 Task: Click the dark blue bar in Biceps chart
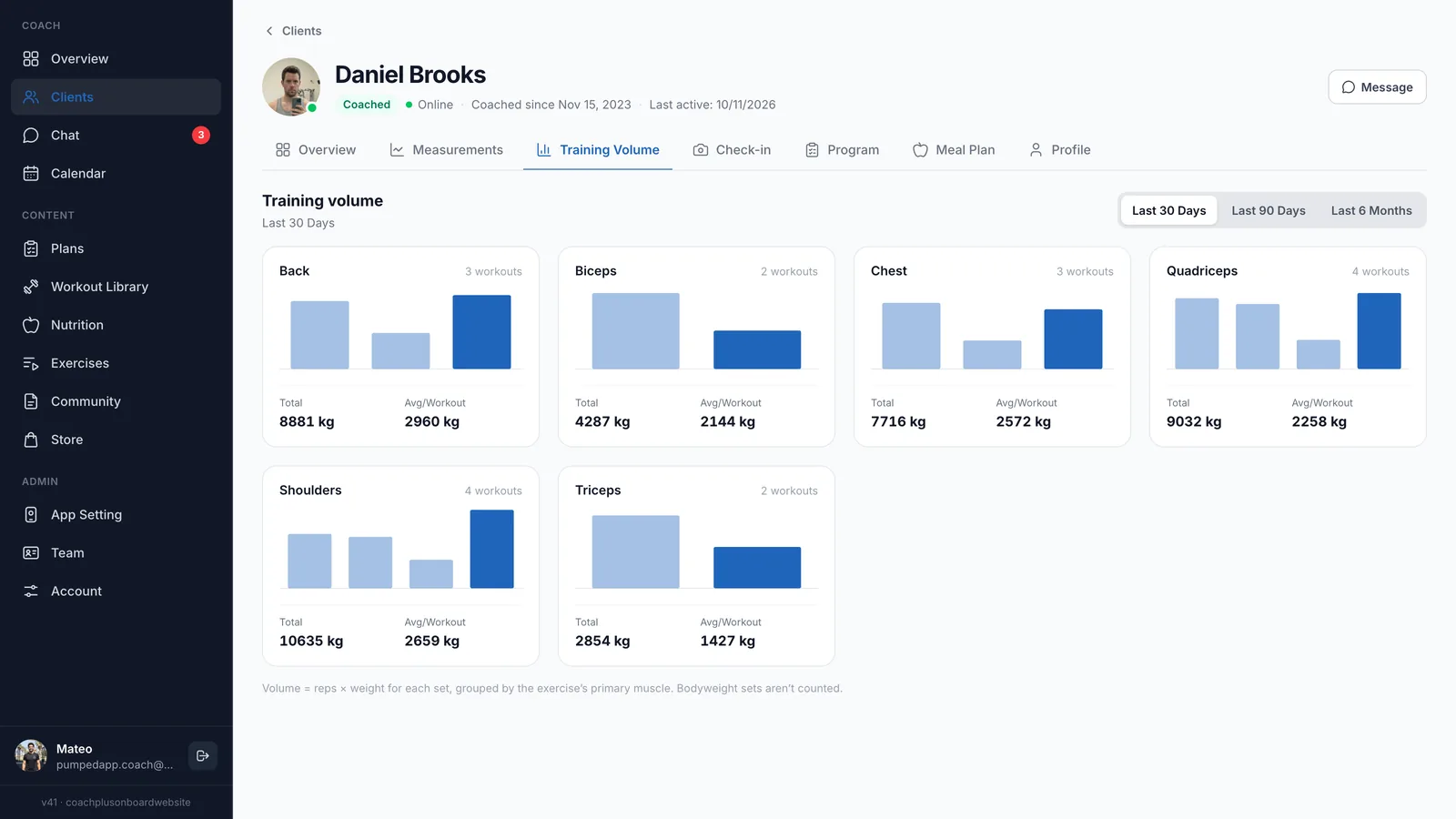(757, 349)
